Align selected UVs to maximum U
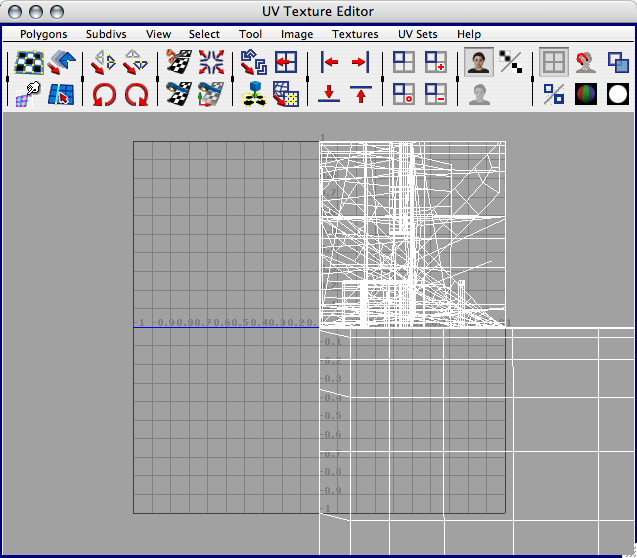The height and width of the screenshot is (558, 637). point(361,62)
